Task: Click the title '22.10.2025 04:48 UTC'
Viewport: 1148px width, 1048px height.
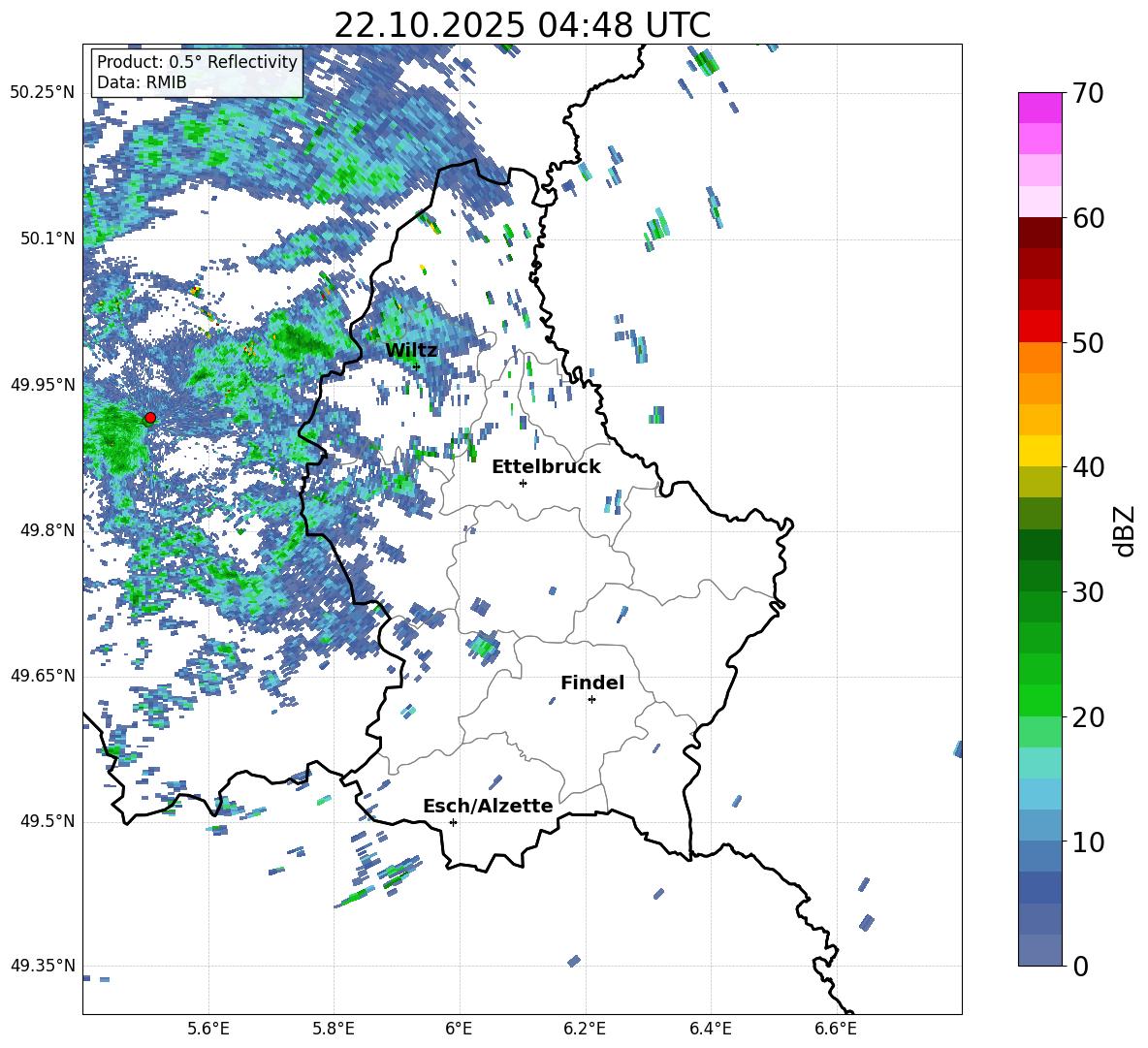Action: click(x=522, y=25)
